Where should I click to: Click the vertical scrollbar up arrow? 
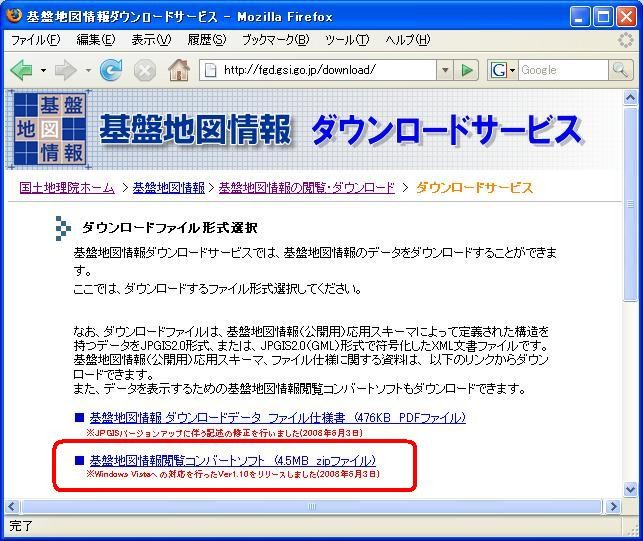tap(630, 98)
